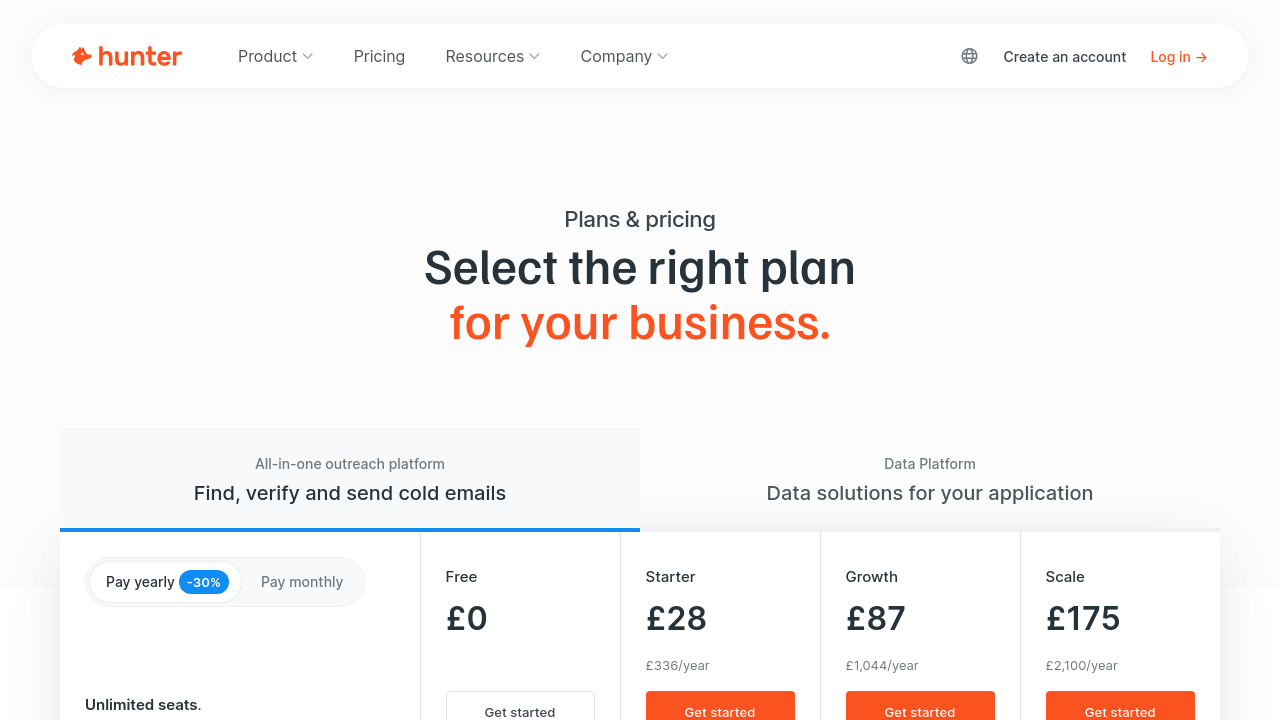Get started with the Scale plan
Screen dimensions: 1280x720
[x=1120, y=709]
